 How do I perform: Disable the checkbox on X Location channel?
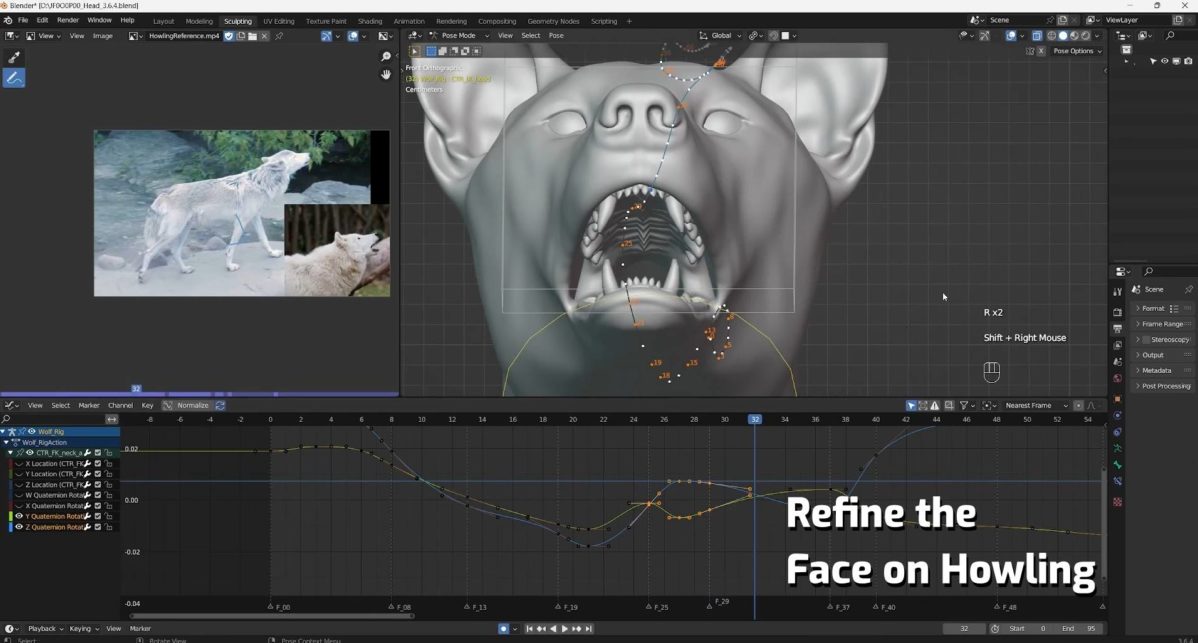pyautogui.click(x=97, y=463)
